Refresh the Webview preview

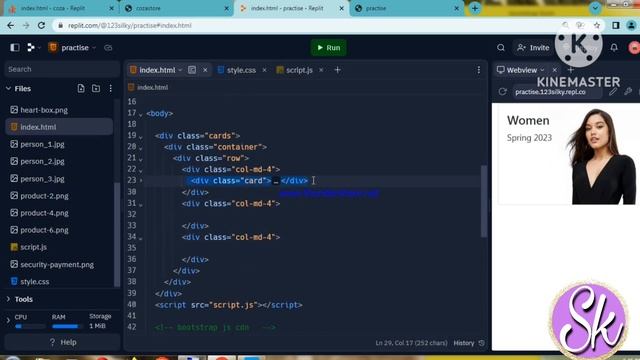[x=502, y=92]
